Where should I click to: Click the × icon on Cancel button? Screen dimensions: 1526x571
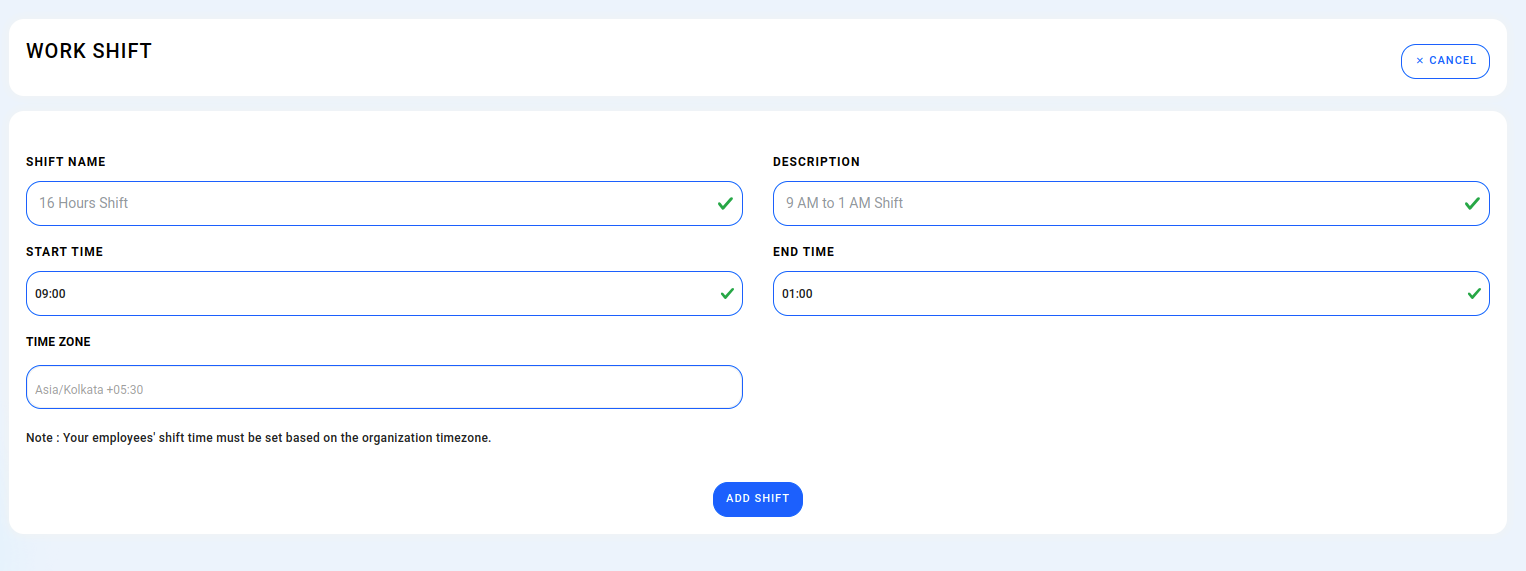tap(1419, 61)
